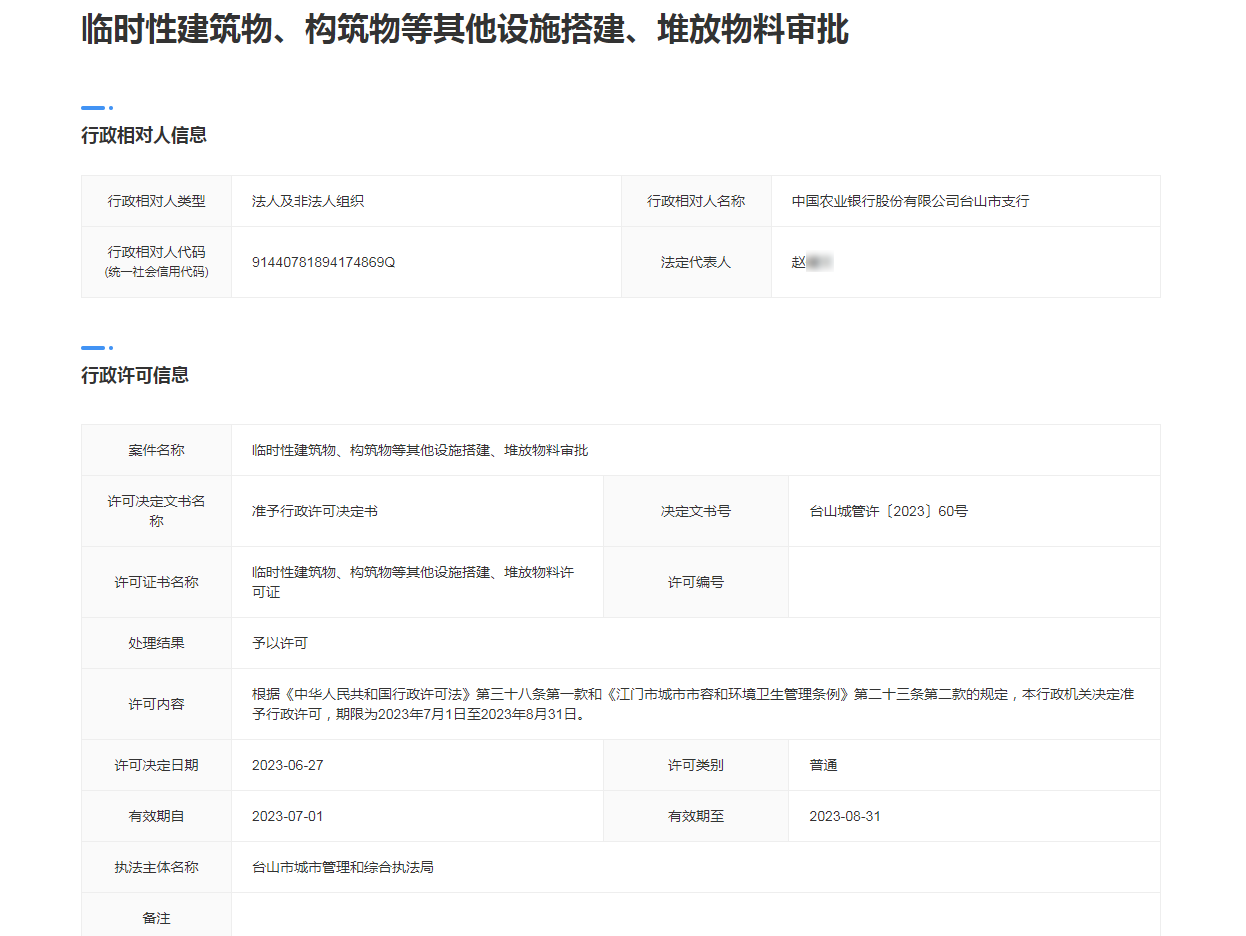The height and width of the screenshot is (936, 1246).
Task: Click the 案件名称 value in permit table
Action: click(x=420, y=450)
